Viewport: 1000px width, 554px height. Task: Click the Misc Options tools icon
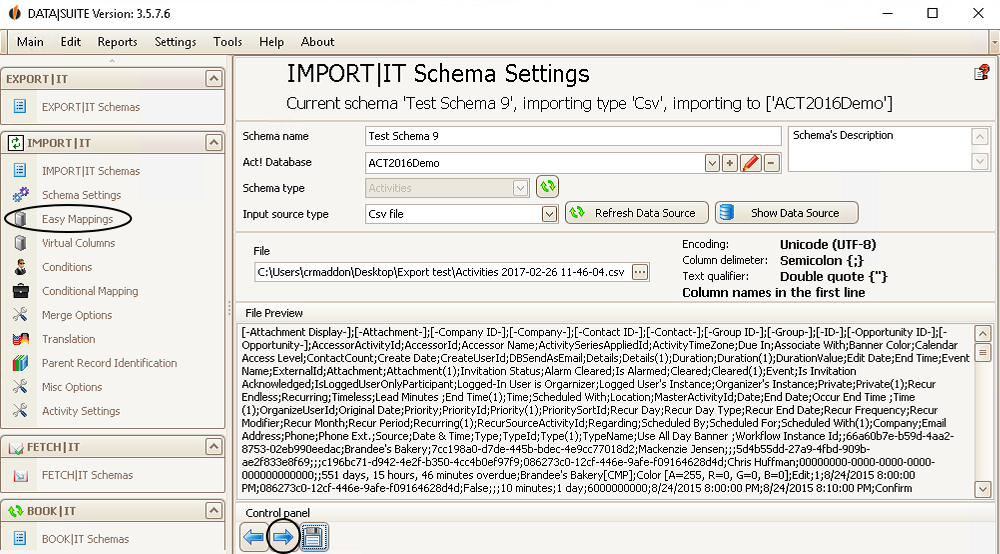[x=20, y=386]
